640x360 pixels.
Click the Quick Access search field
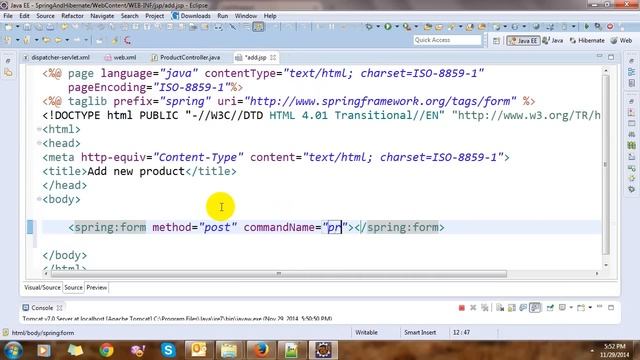pos(447,40)
